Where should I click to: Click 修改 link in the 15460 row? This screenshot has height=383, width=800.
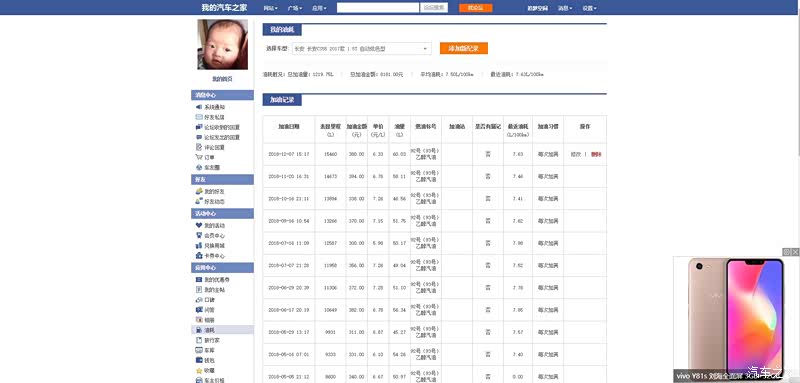[x=576, y=154]
